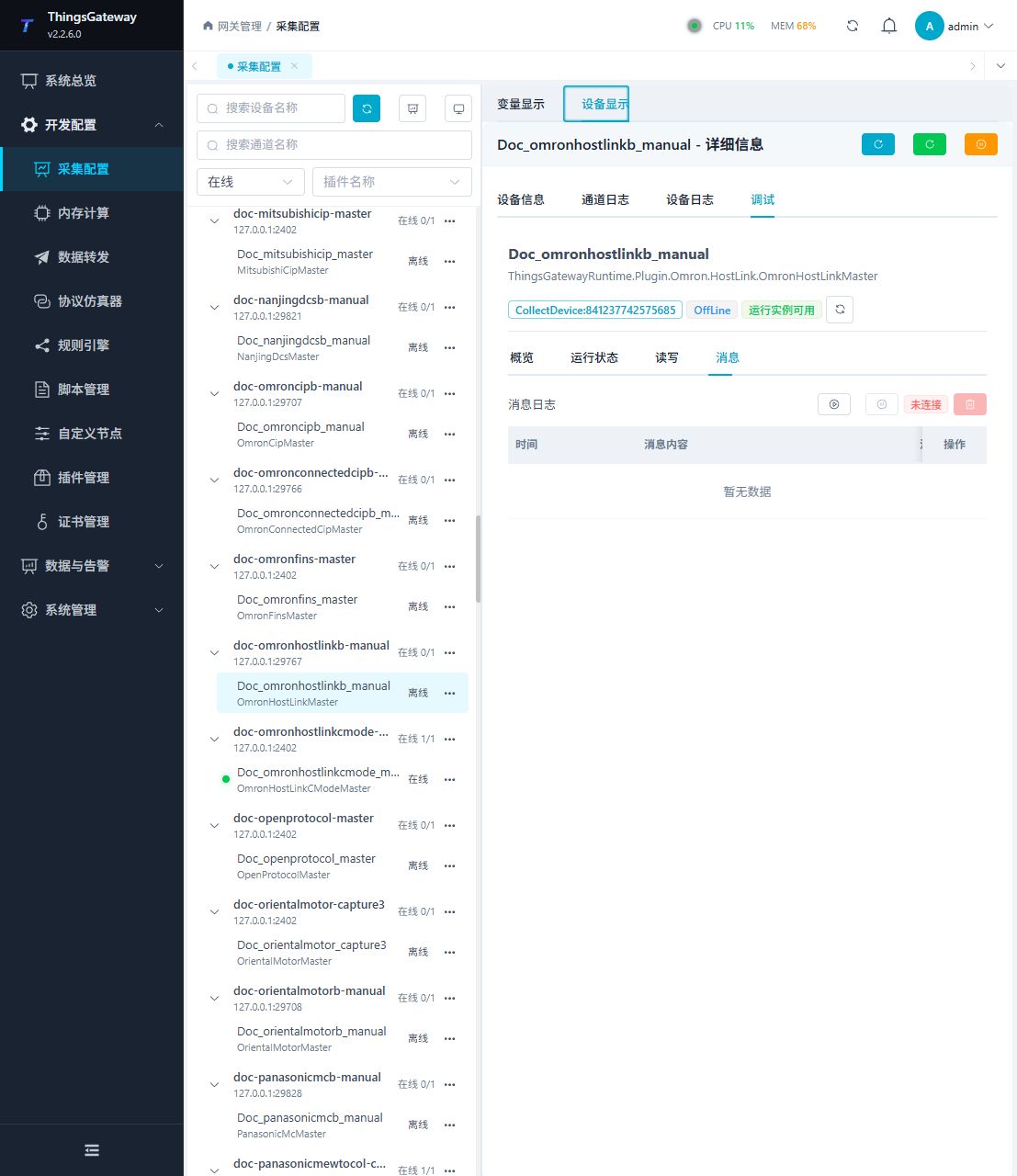Click the 搜索设备名称 search field

[271, 108]
